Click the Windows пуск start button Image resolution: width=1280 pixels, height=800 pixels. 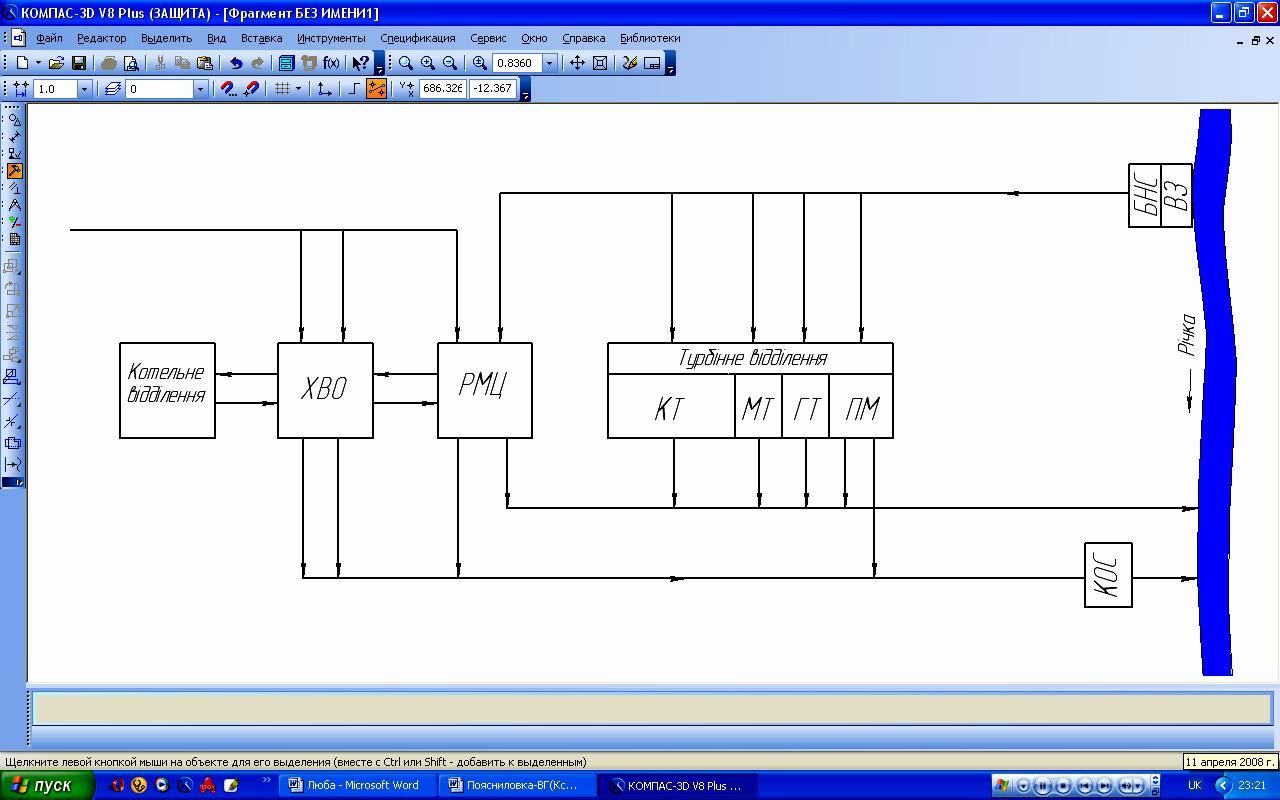48,785
